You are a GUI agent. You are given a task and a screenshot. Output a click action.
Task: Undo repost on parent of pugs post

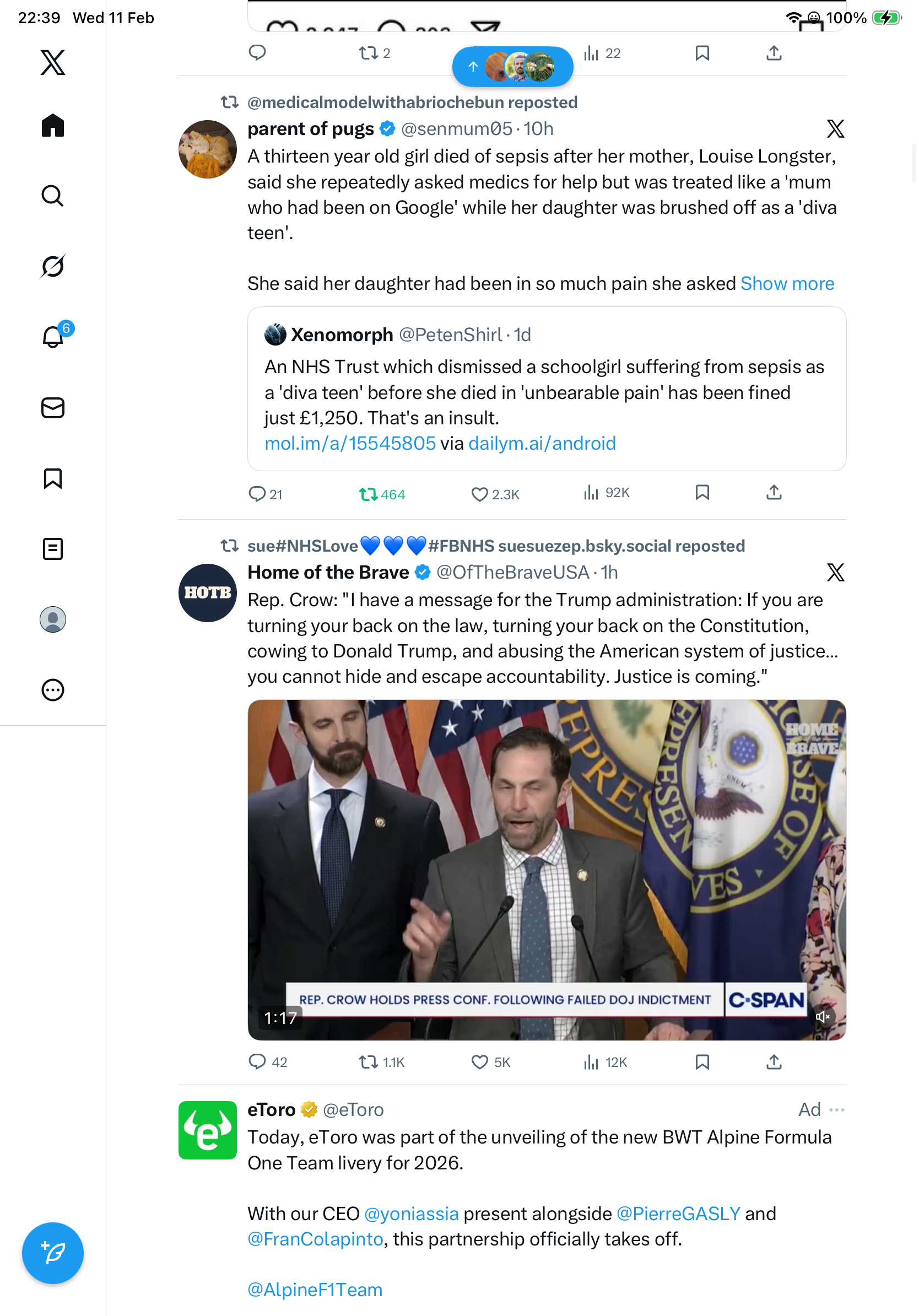[369, 494]
